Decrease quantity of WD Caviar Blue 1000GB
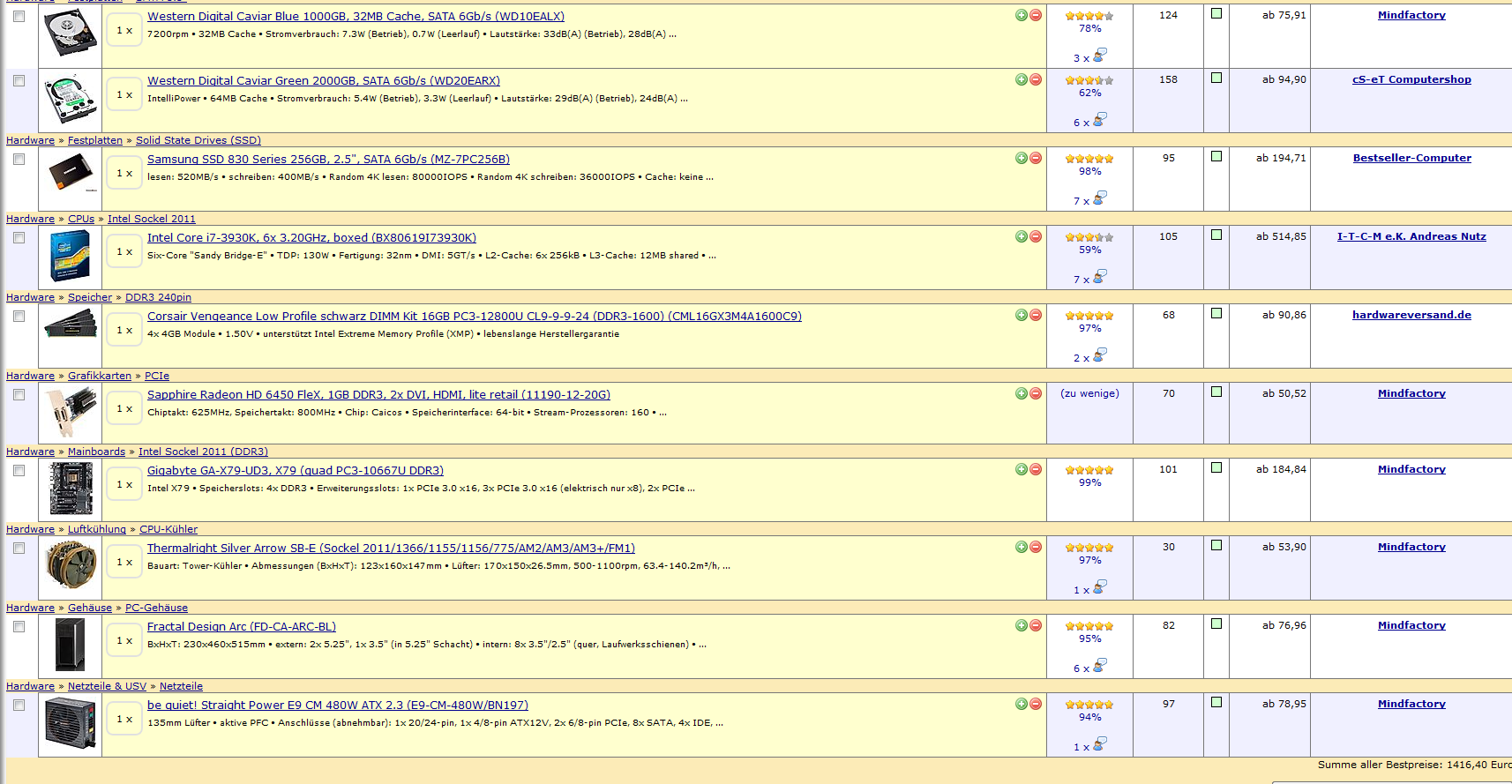The image size is (1512, 784). pos(1036,15)
